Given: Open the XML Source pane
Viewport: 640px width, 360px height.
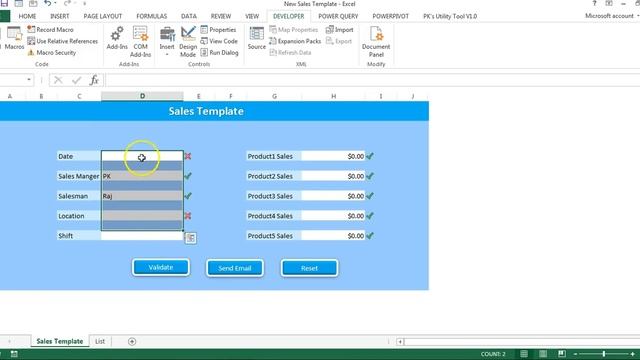Looking at the screenshot, I should tap(257, 38).
